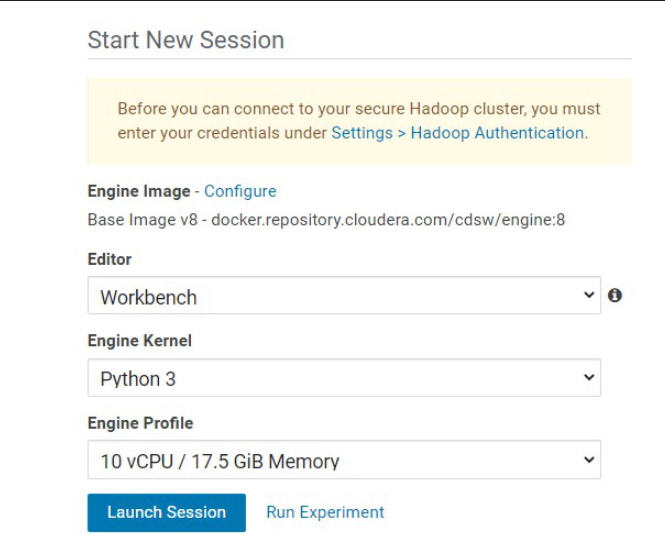Open the Engine Kernel dropdown showing Python 3
665x534 pixels.
pyautogui.click(x=344, y=377)
